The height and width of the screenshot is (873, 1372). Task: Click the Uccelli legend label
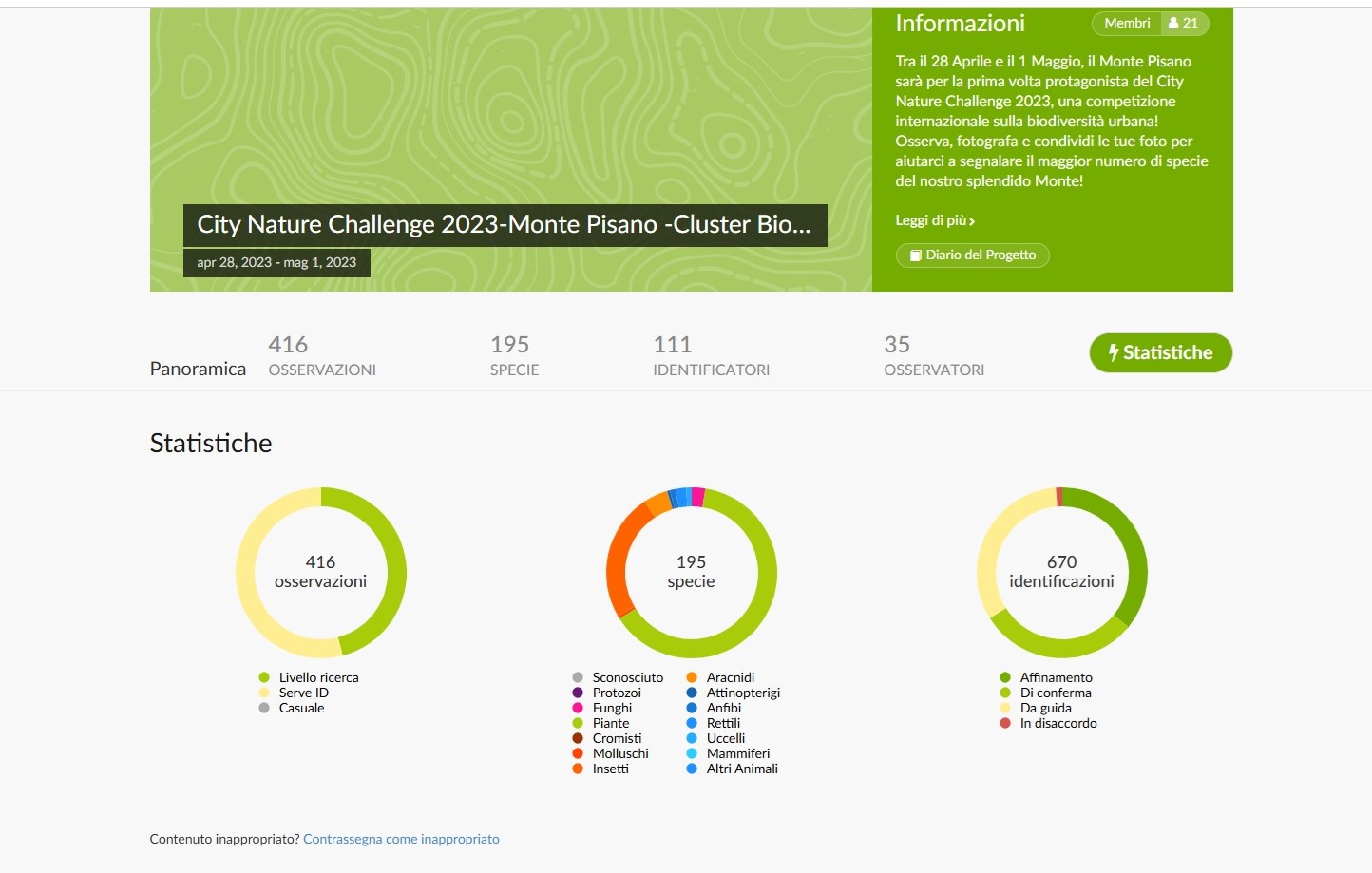point(726,738)
